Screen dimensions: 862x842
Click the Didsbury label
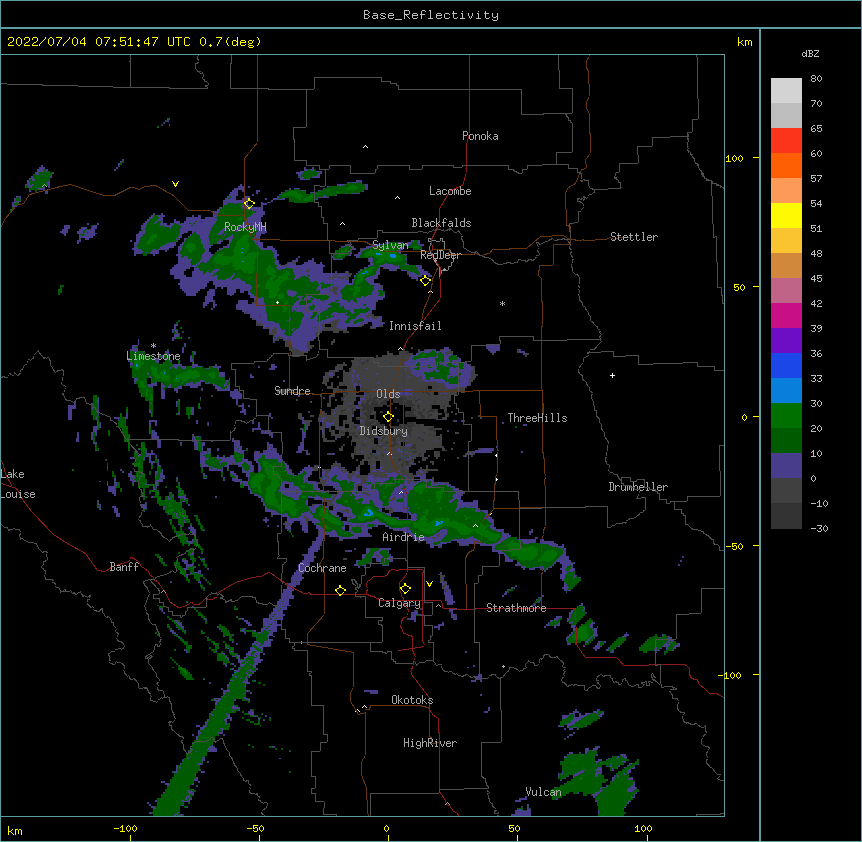coord(384,431)
